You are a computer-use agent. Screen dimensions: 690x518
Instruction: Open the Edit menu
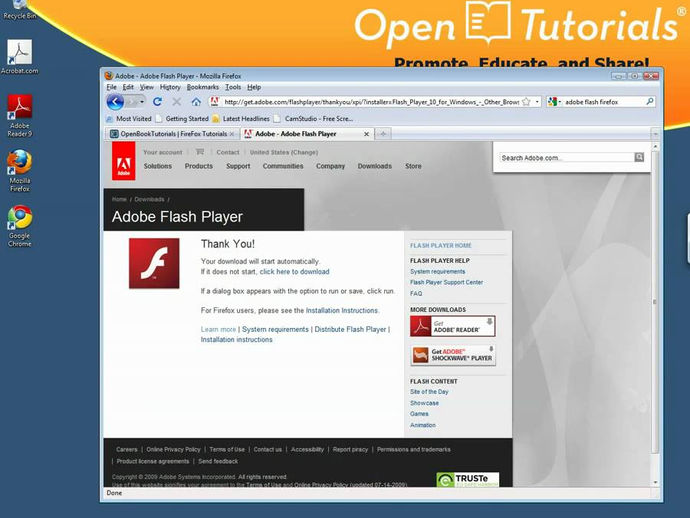click(128, 87)
